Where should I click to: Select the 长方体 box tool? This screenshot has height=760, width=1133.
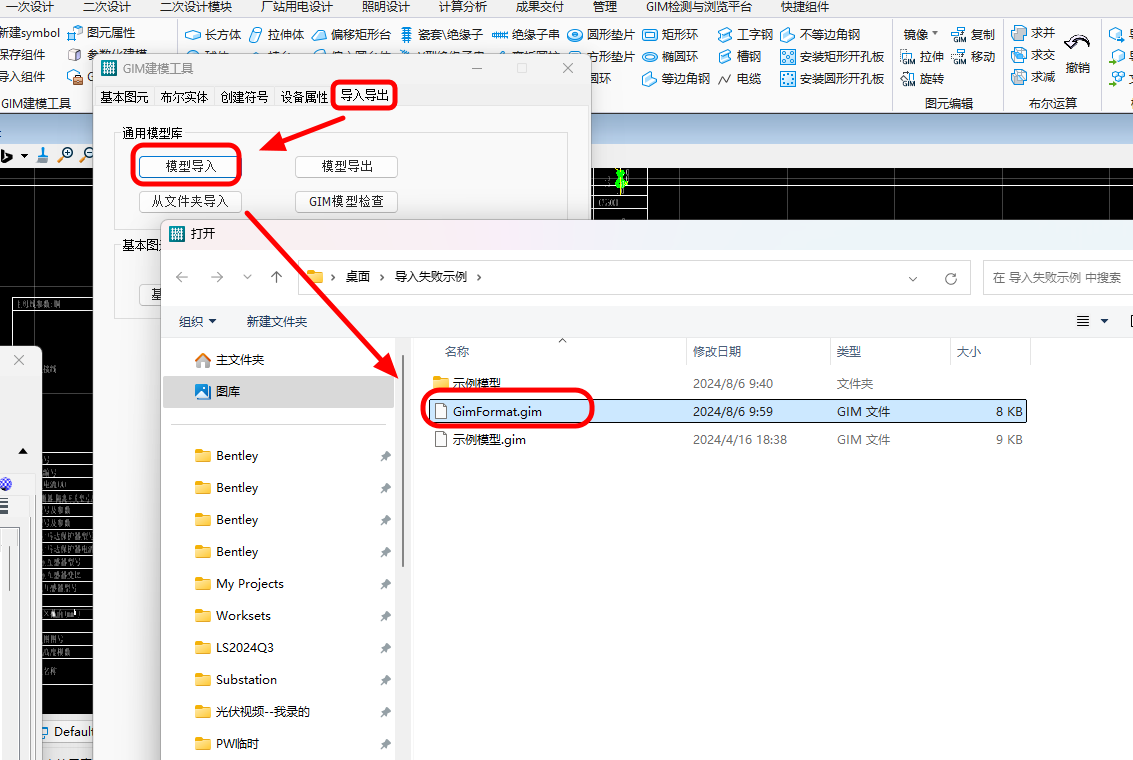click(x=213, y=35)
